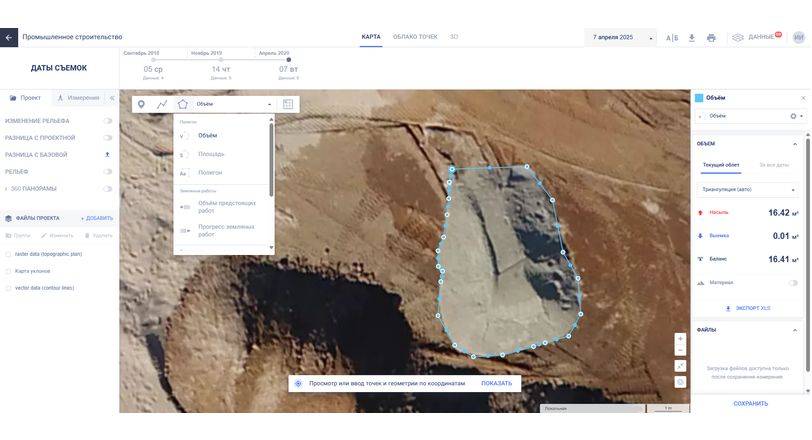Click the blue Объём color swatch
The height and width of the screenshot is (440, 812).
(x=699, y=98)
